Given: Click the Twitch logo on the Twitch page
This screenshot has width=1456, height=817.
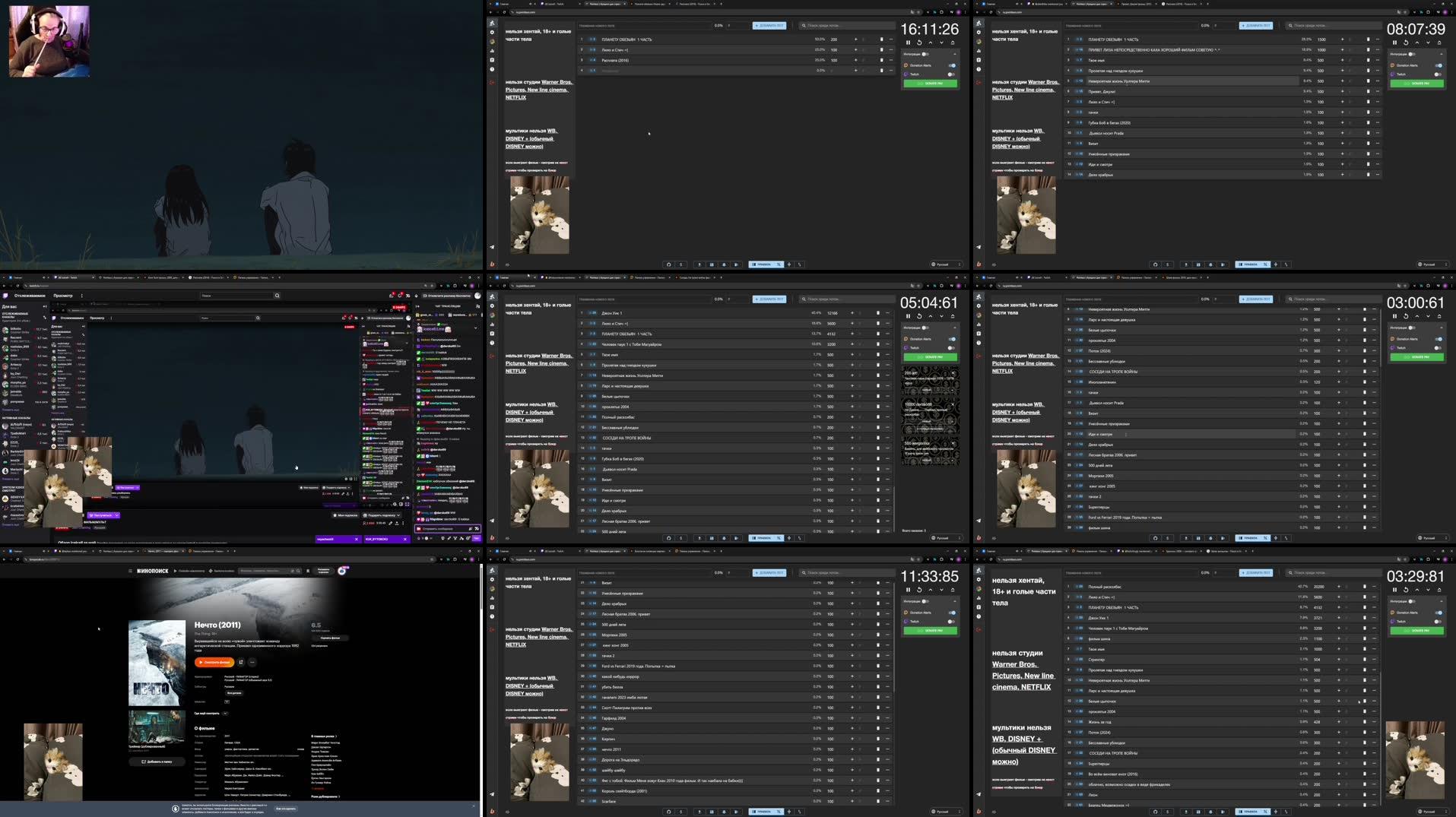Looking at the screenshot, I should click(5, 296).
